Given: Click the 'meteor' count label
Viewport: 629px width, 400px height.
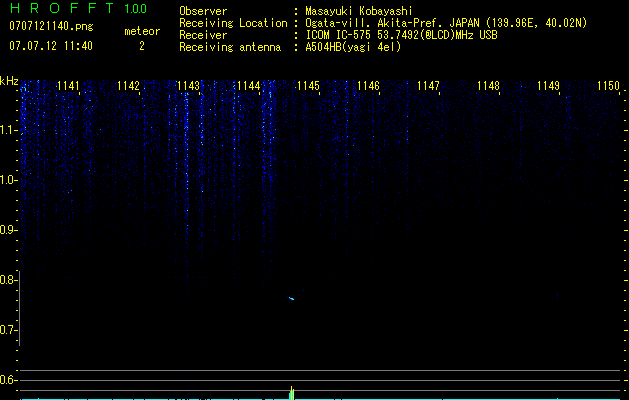Looking at the screenshot, I should 142,31.
